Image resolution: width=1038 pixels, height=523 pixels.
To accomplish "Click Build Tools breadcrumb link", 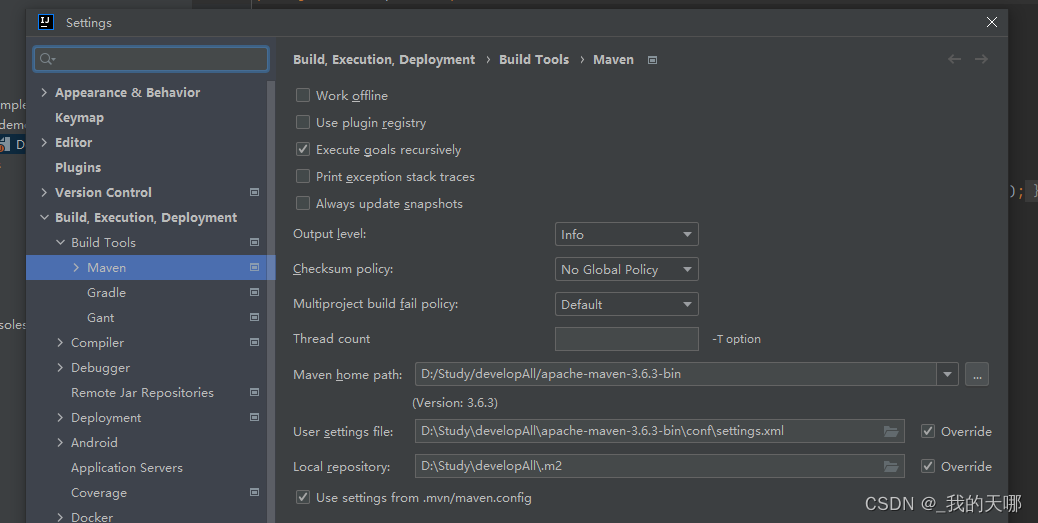I will tap(534, 60).
